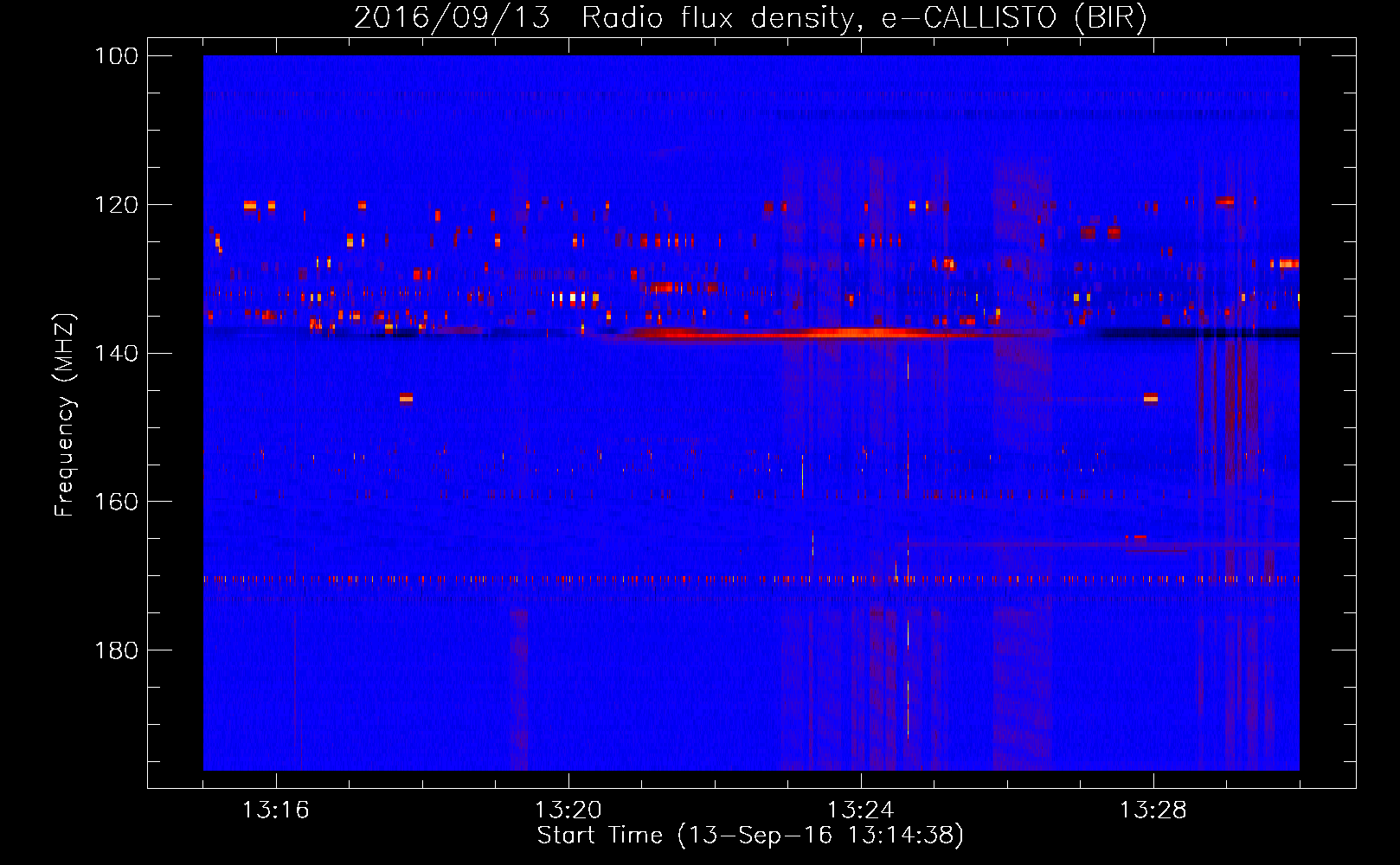Click the 13:20 time tick label
The height and width of the screenshot is (865, 1400).
pos(568,811)
